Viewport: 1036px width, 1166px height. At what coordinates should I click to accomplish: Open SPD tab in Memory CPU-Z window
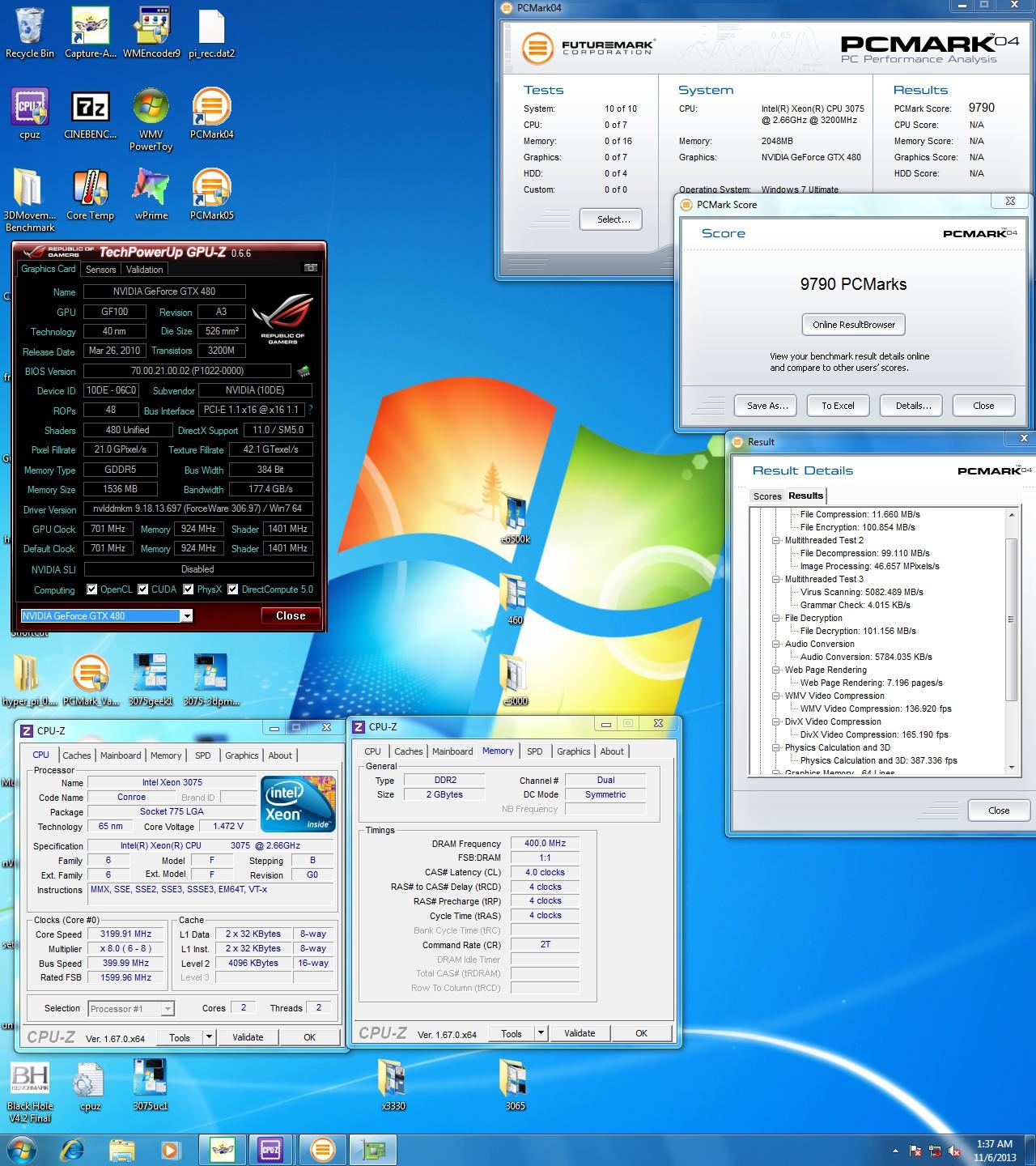535,751
